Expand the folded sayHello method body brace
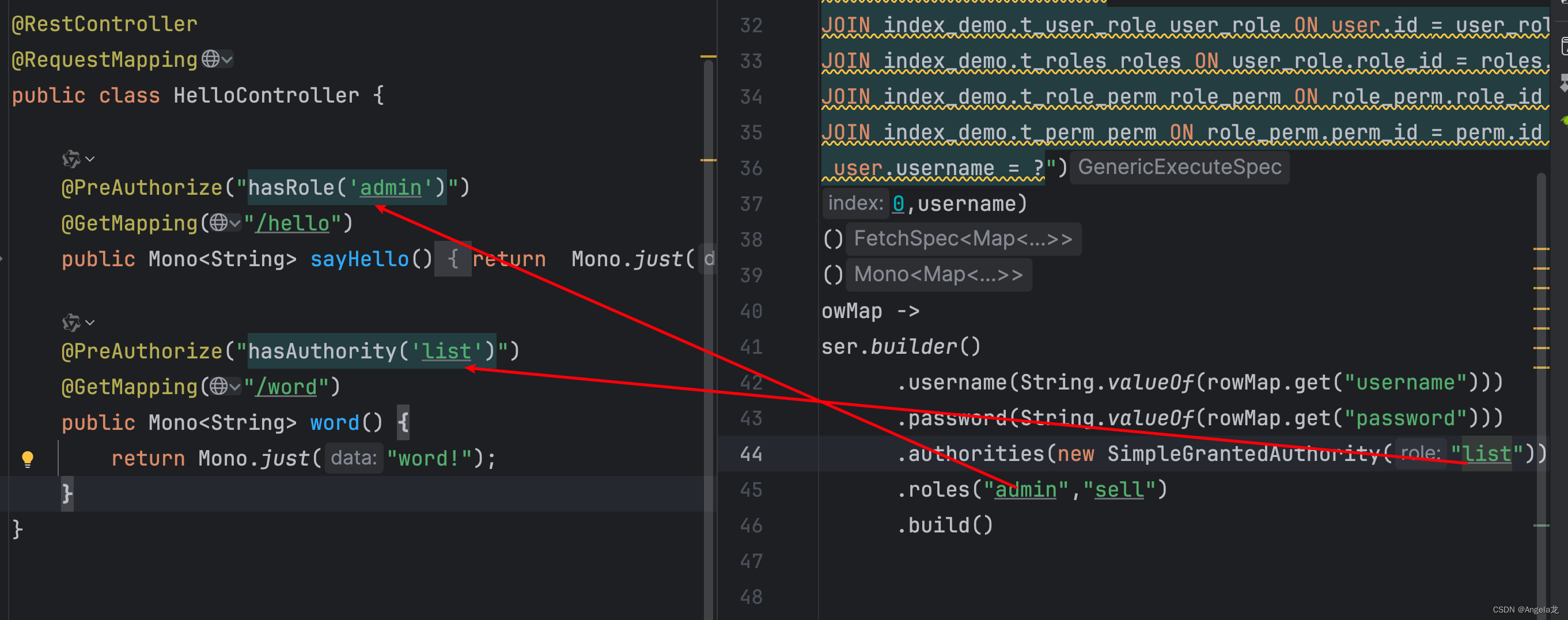Viewport: 1568px width, 620px height. (452, 259)
